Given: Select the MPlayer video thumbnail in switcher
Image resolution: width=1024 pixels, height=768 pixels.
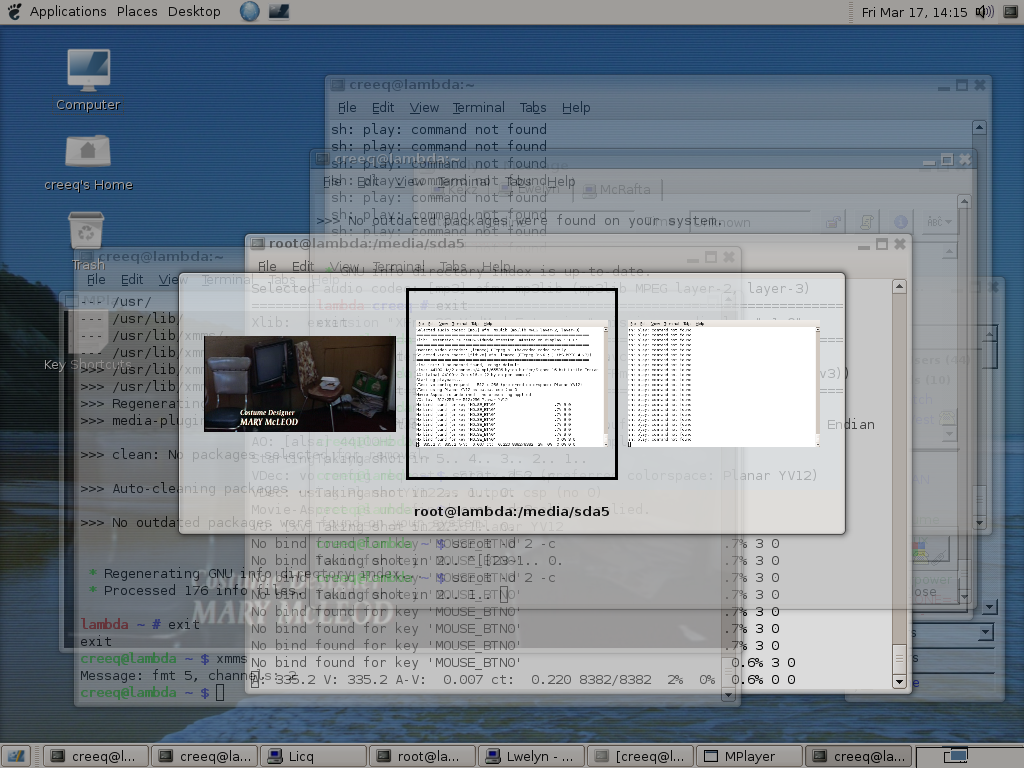Looking at the screenshot, I should 300,384.
